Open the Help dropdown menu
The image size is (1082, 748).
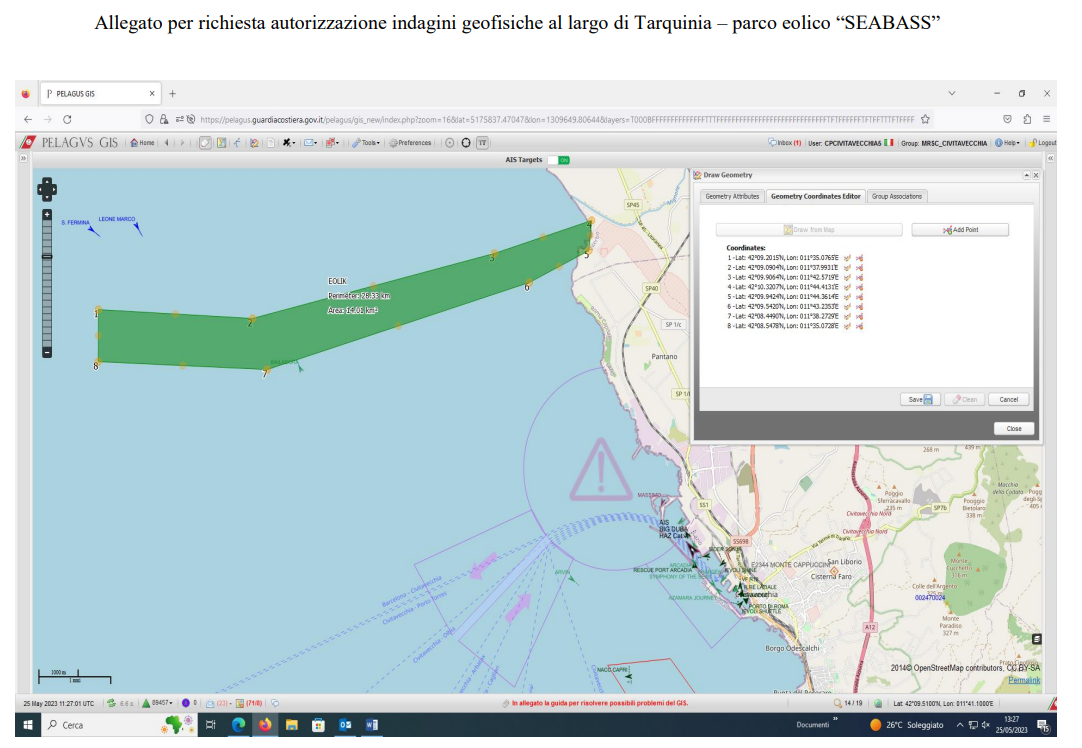point(1007,143)
